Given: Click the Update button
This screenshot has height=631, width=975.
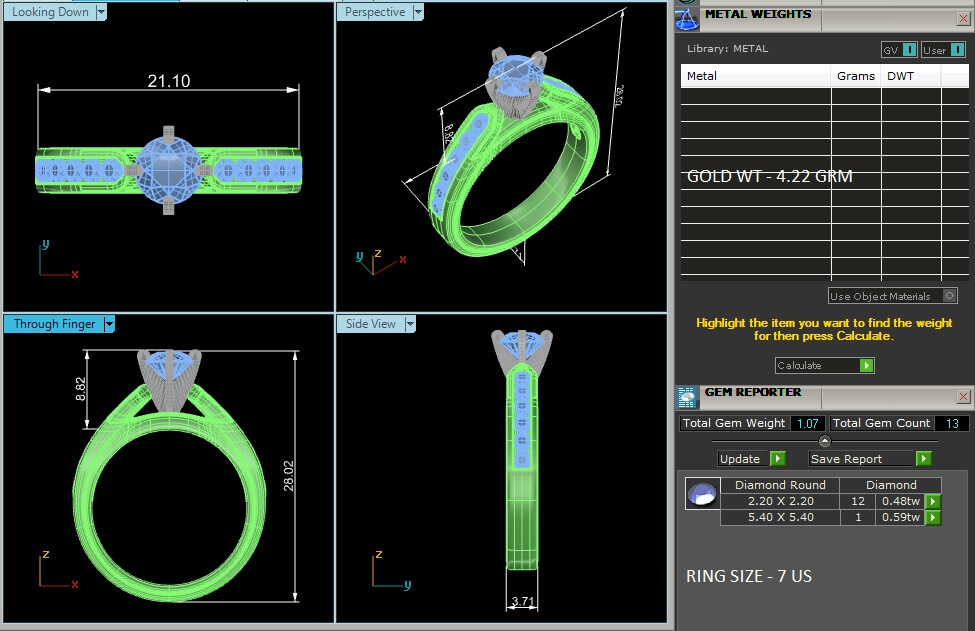Looking at the screenshot, I should [x=741, y=459].
